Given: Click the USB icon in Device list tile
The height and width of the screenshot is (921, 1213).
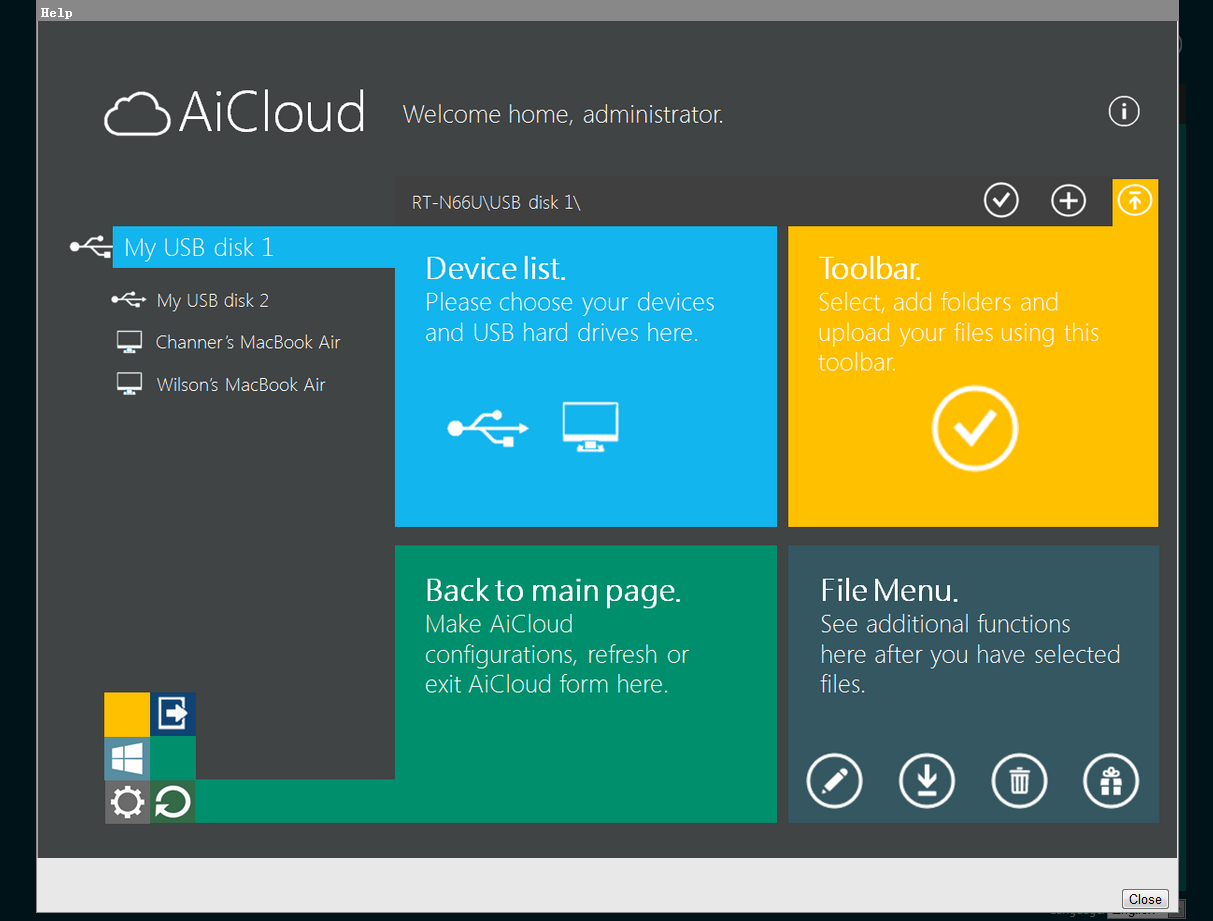Looking at the screenshot, I should pos(488,429).
